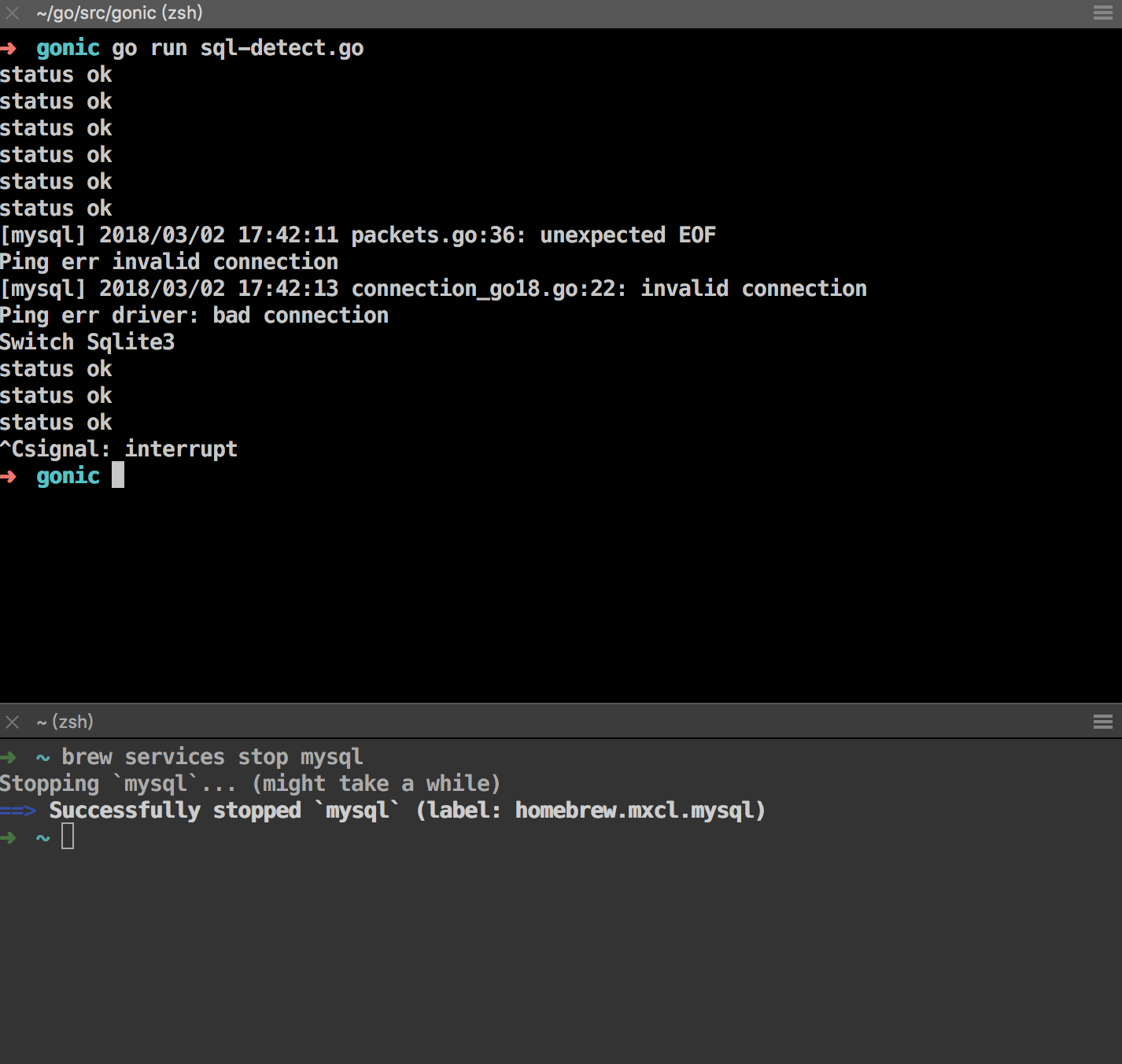The height and width of the screenshot is (1064, 1122).
Task: Click the ^Csignal: interrupt line
Action: [119, 449]
